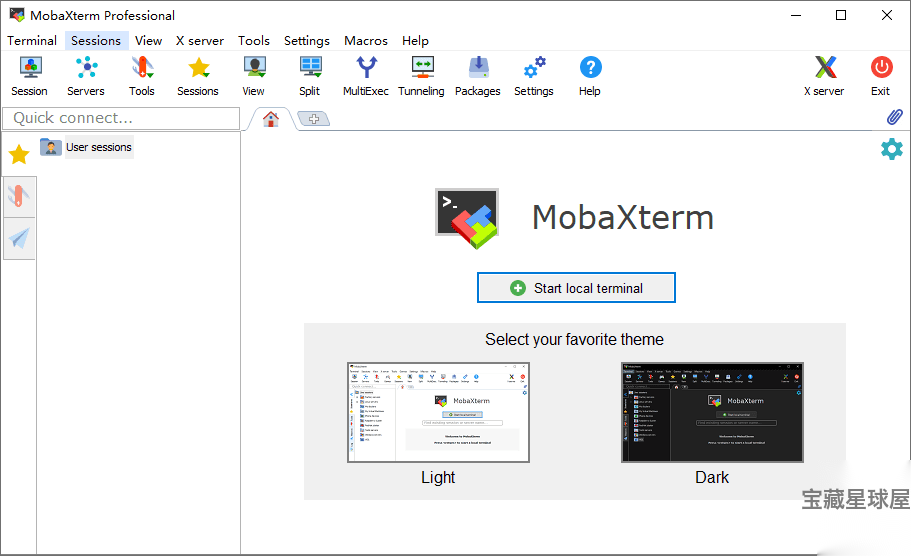Open a new tab with the plus tab
The height and width of the screenshot is (556, 911).
(314, 119)
